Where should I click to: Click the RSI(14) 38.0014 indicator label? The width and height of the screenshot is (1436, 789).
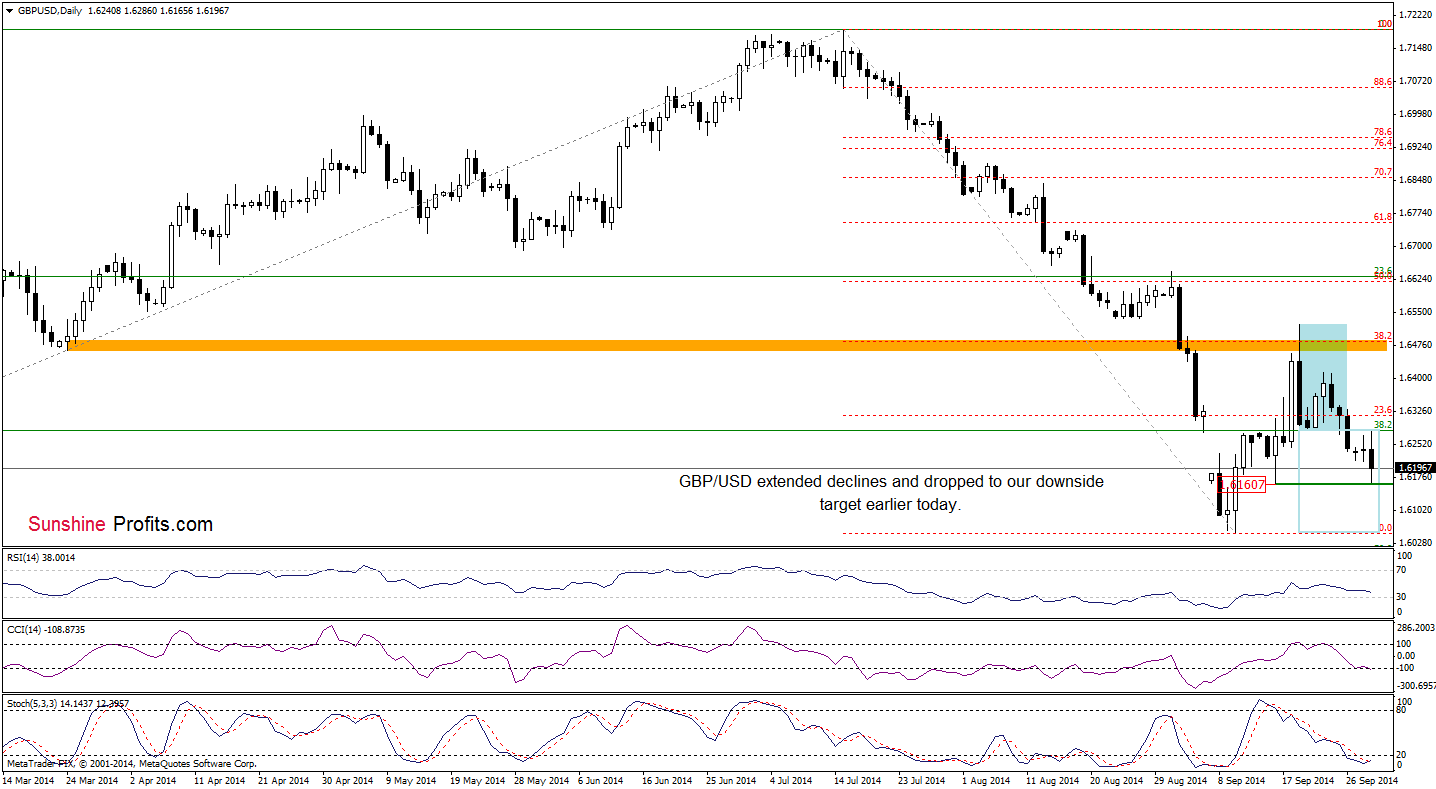[40, 557]
